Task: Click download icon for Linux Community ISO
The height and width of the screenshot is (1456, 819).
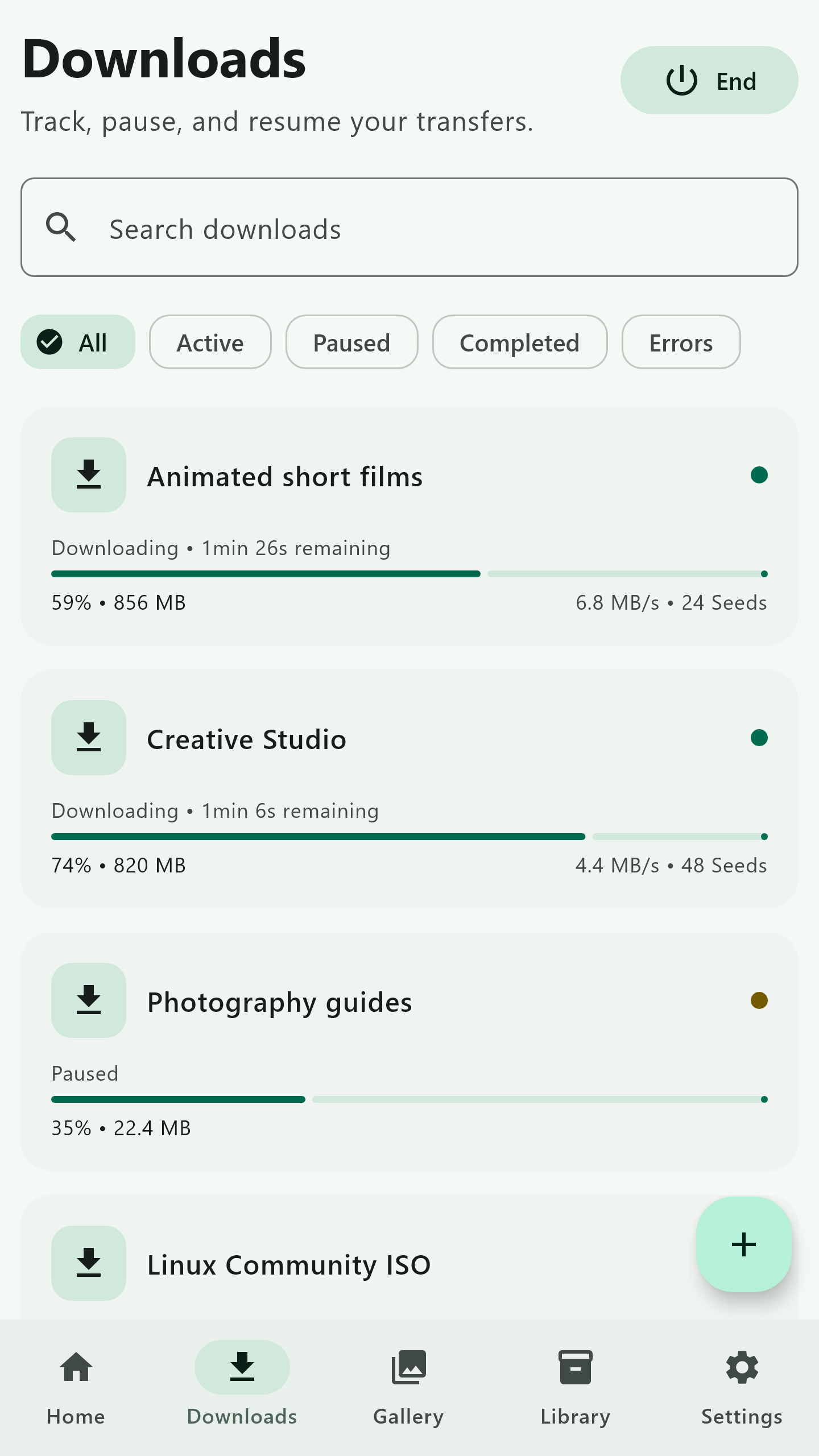Action: click(89, 1263)
